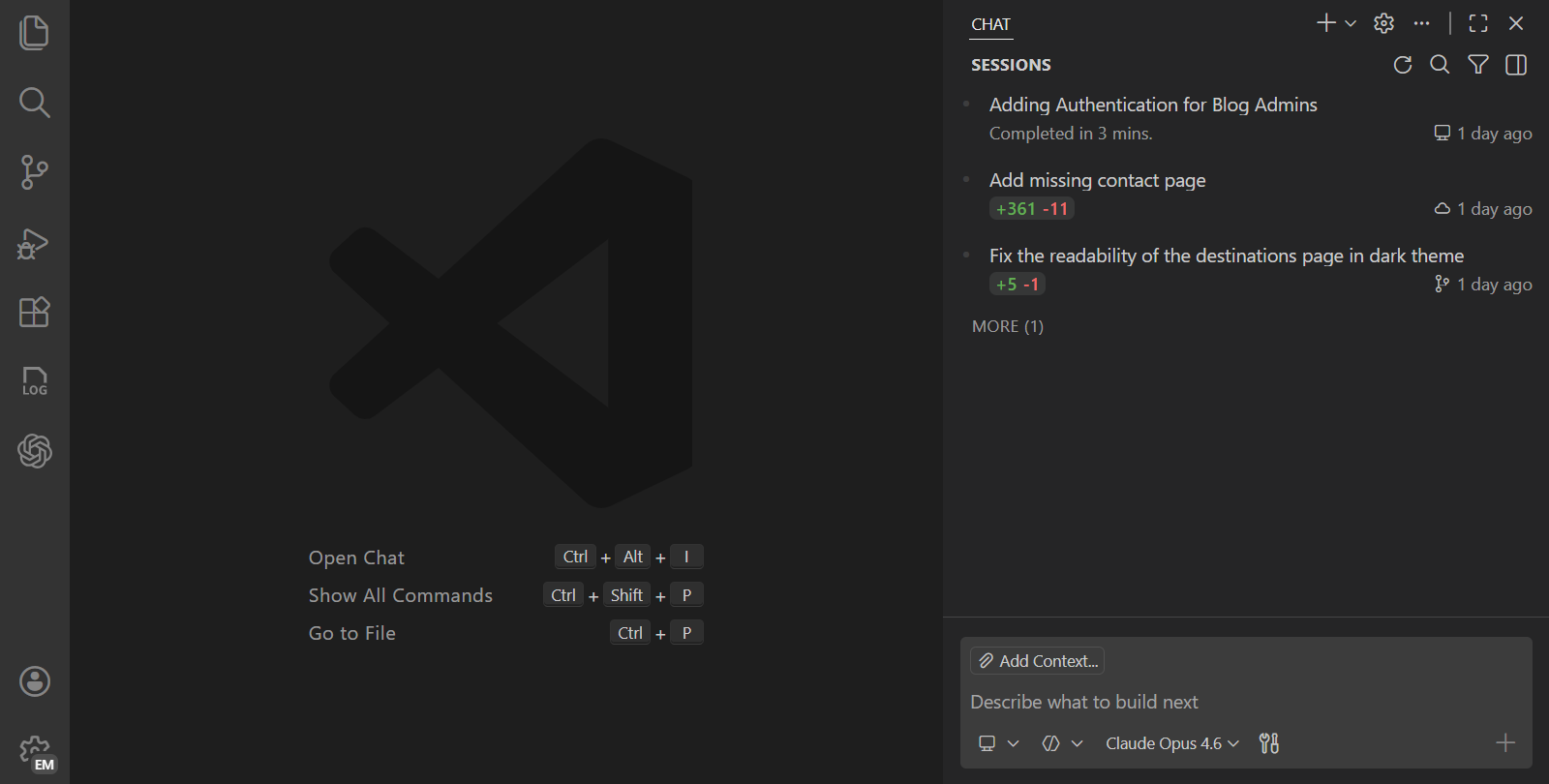Click the 'Open Chat' shortcut label
Viewport: 1549px width, 784px height.
click(x=356, y=558)
